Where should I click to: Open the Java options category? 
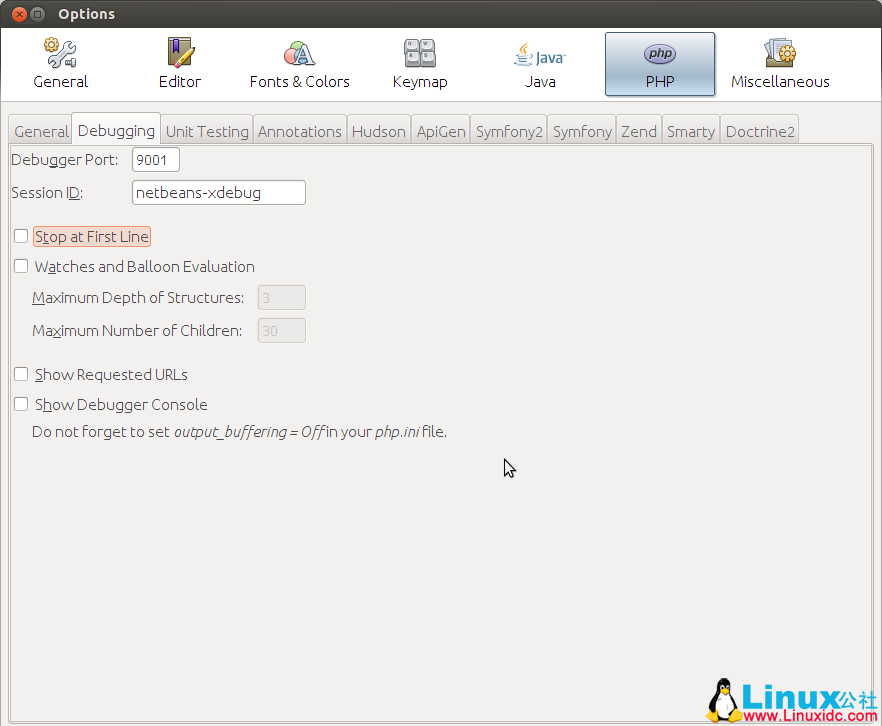click(x=540, y=64)
